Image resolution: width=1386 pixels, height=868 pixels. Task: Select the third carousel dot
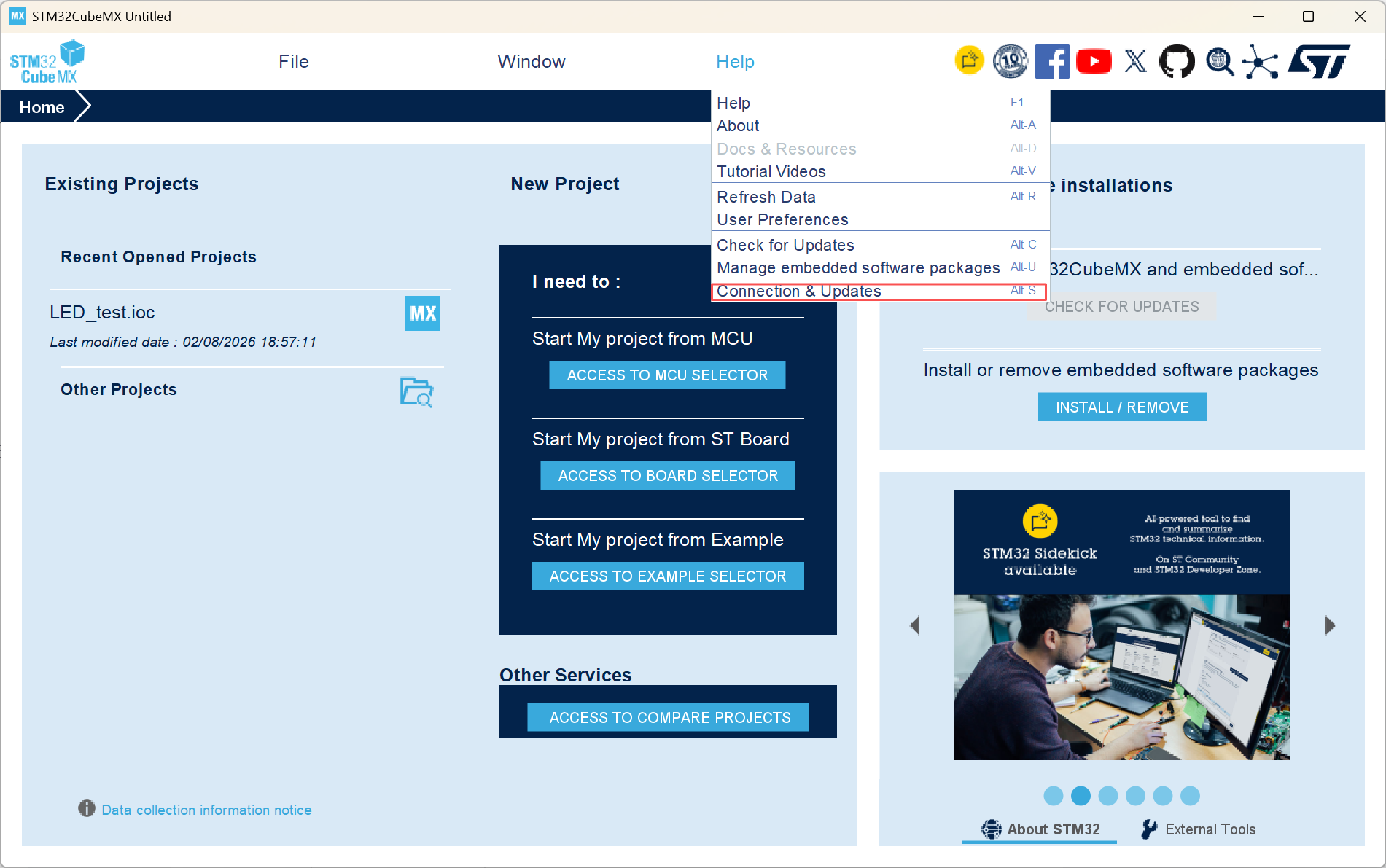coord(1108,796)
